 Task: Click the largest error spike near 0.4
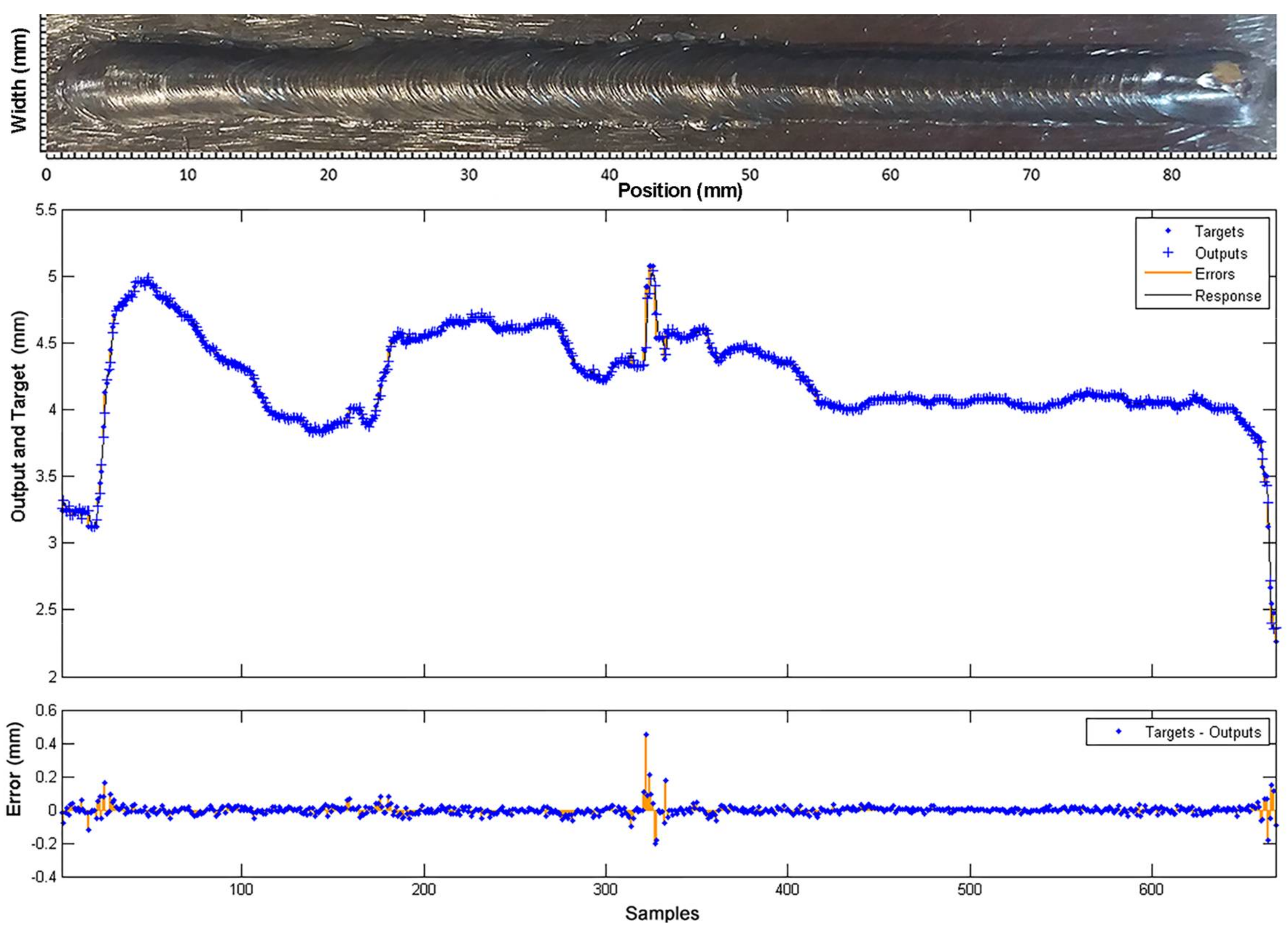(646, 735)
